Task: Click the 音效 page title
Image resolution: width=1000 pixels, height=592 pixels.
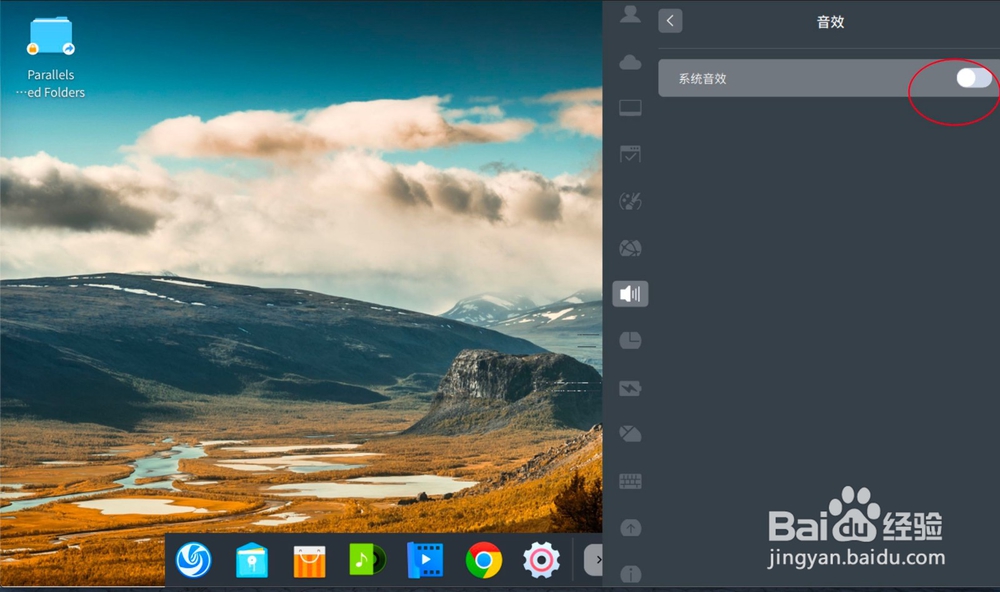Action: [830, 22]
